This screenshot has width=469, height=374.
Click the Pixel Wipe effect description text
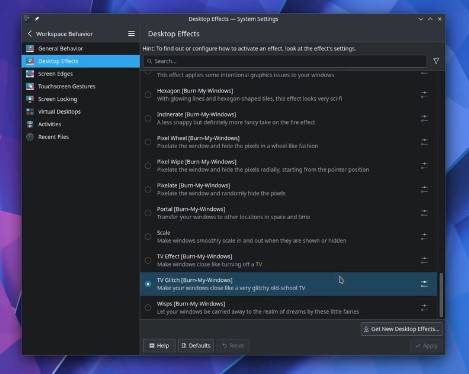[263, 170]
